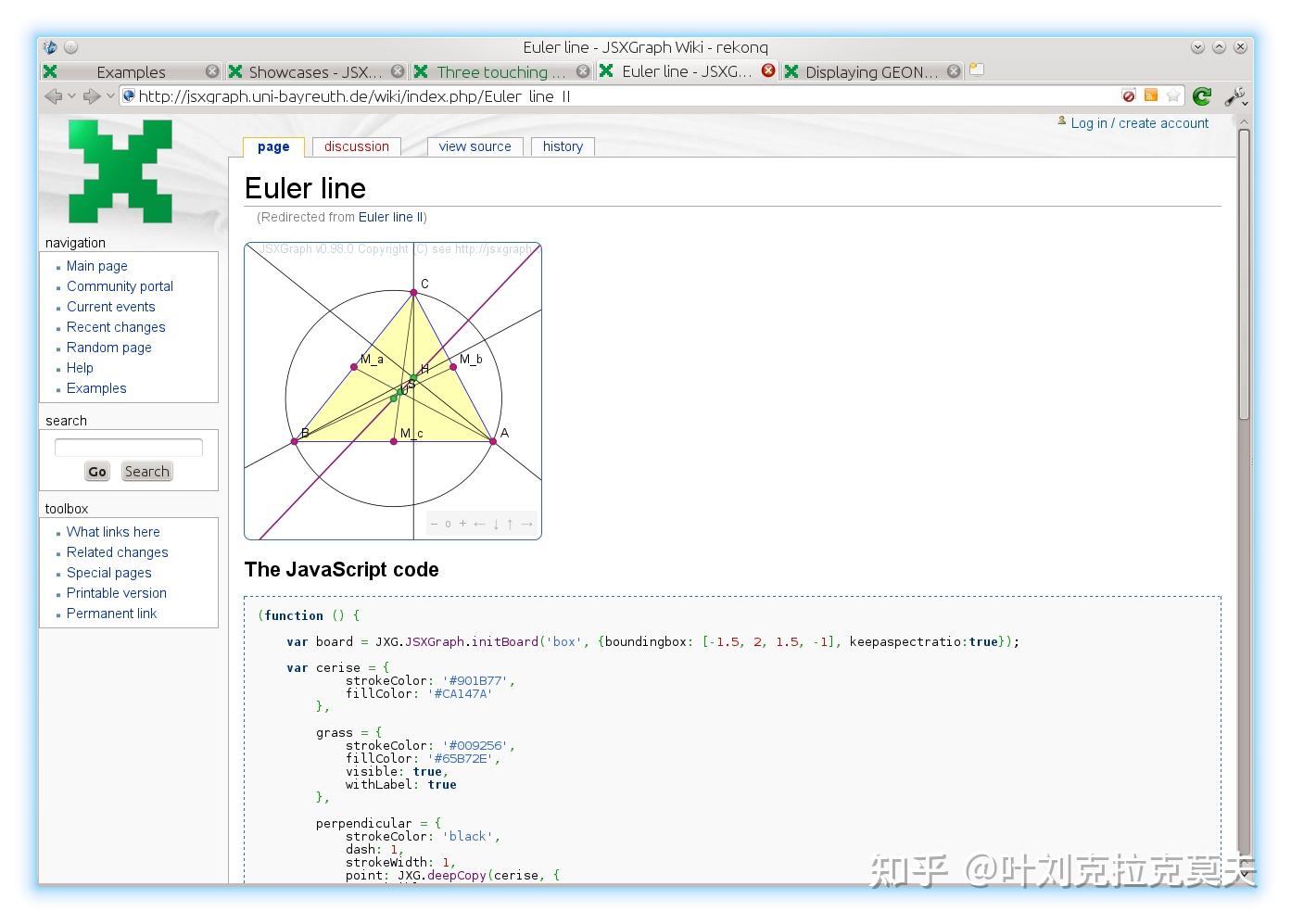This screenshot has width=1291, height=924.
Task: Reset graph zoom with the 'o' icon
Action: click(448, 524)
